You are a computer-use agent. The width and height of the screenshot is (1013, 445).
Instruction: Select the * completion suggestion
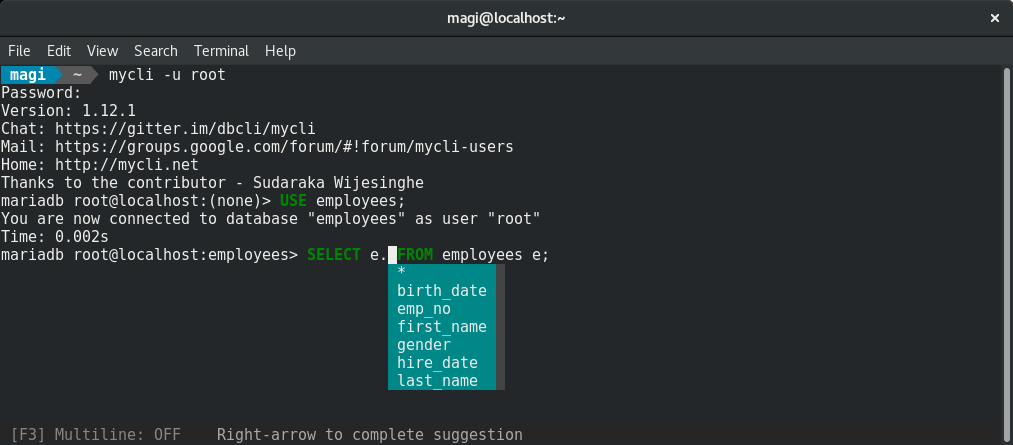442,272
